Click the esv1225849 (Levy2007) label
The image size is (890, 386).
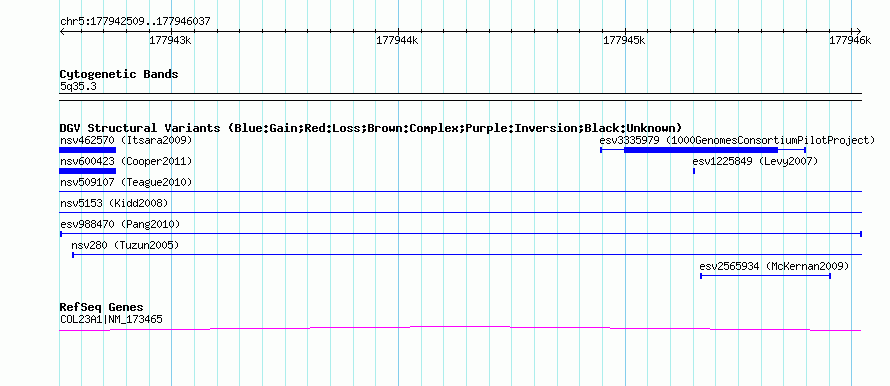[755, 161]
